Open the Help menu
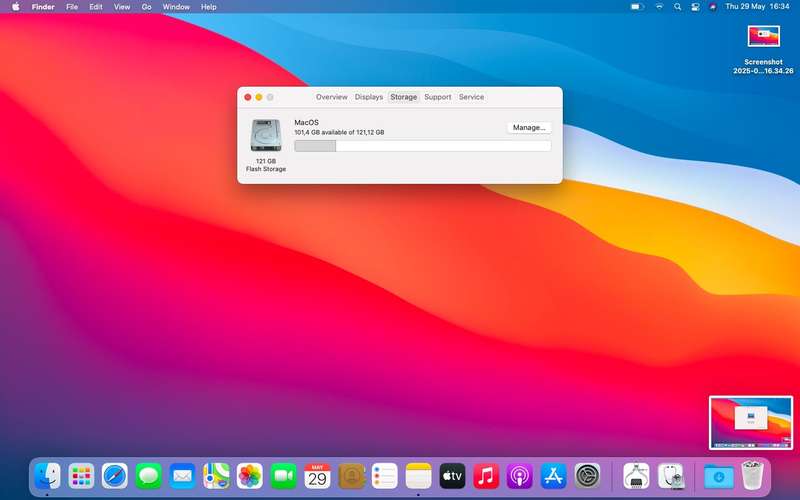This screenshot has width=800, height=500. point(209,7)
